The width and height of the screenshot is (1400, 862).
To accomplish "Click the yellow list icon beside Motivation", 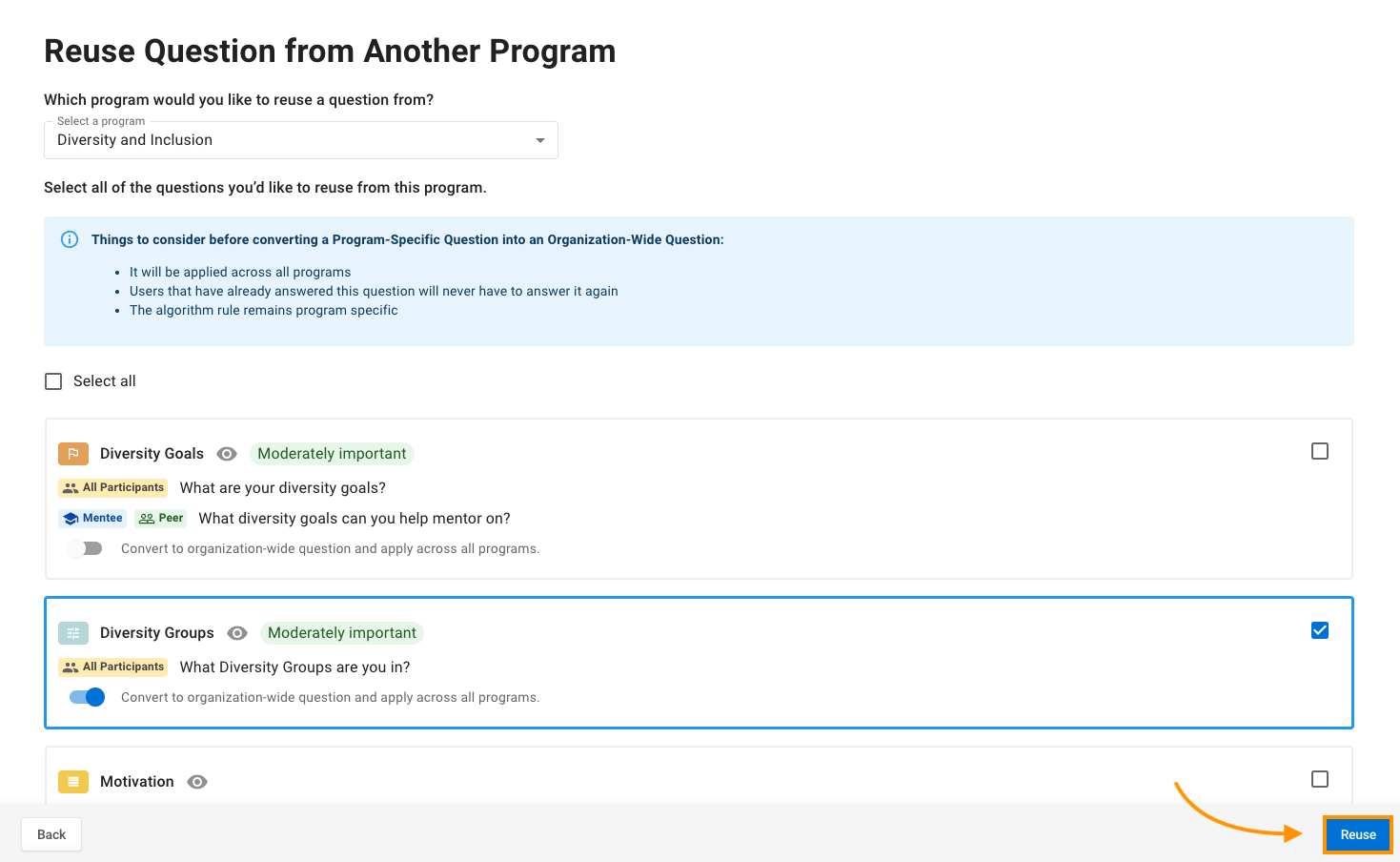I will coord(73,782).
